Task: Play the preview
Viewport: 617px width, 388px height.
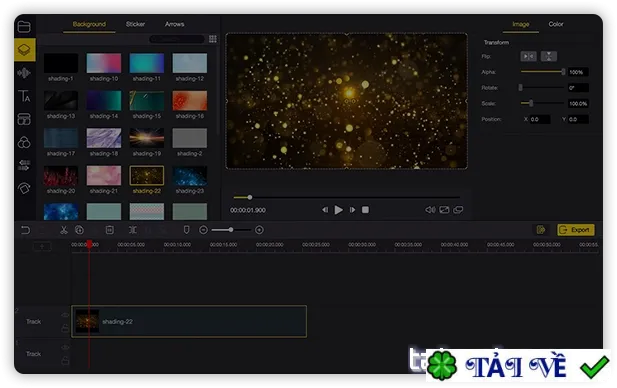Action: pyautogui.click(x=338, y=210)
